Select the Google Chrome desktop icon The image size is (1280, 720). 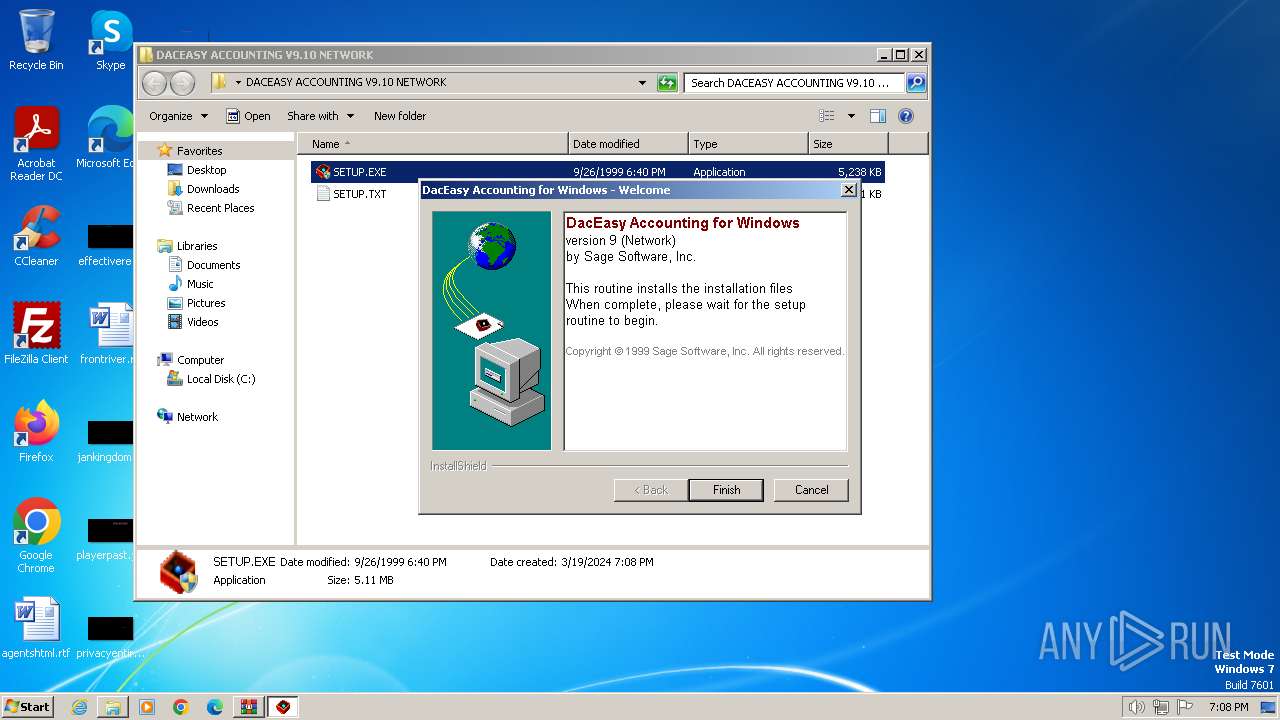point(36,535)
